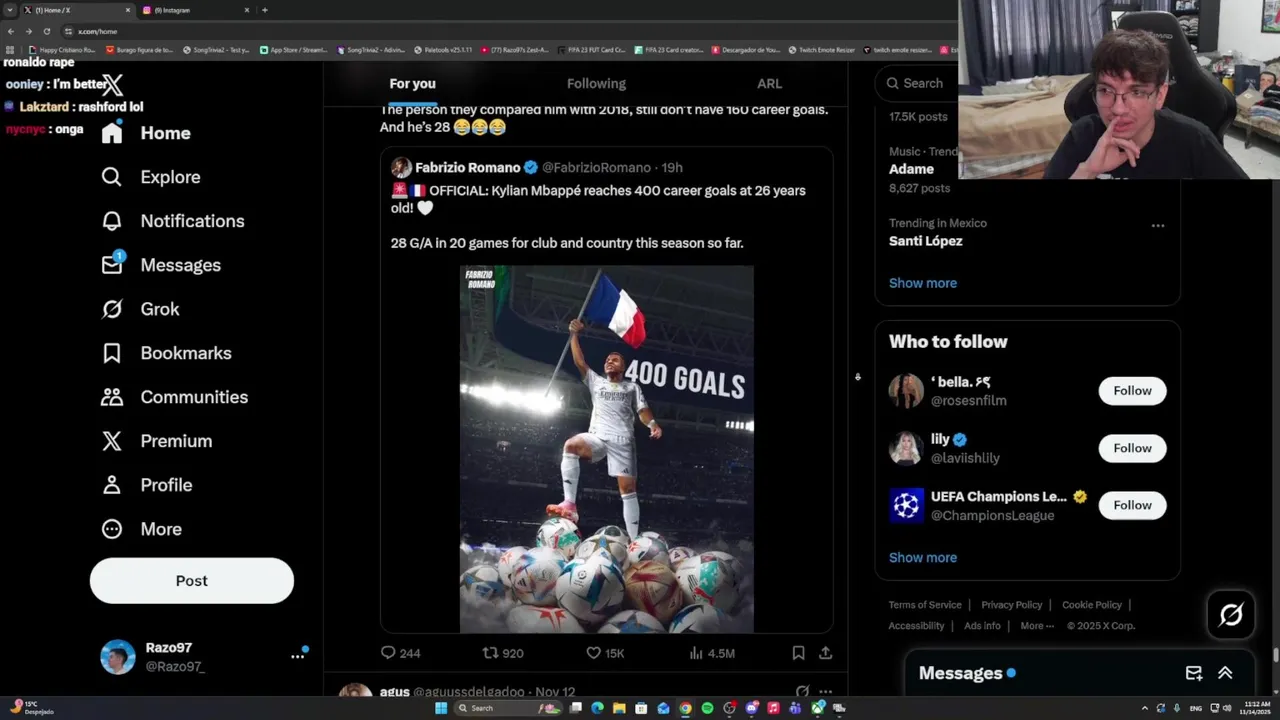This screenshot has height=720, width=1280.
Task: Follow the lily account
Action: coord(1132,448)
